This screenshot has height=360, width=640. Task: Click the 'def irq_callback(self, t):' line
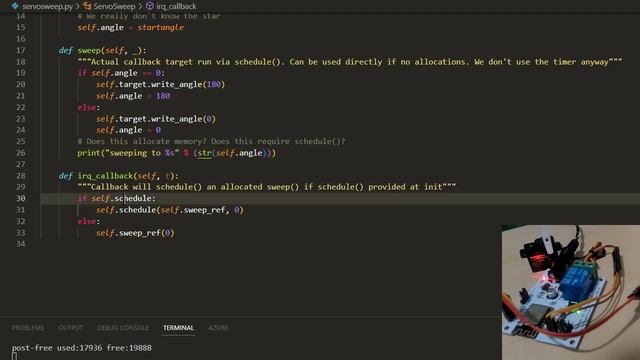[118, 176]
